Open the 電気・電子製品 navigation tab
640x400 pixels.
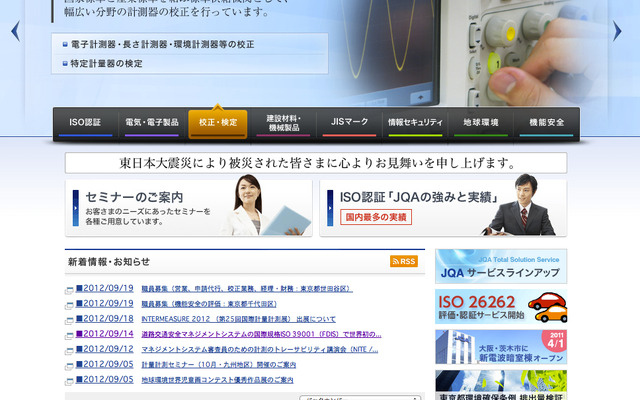coord(152,124)
